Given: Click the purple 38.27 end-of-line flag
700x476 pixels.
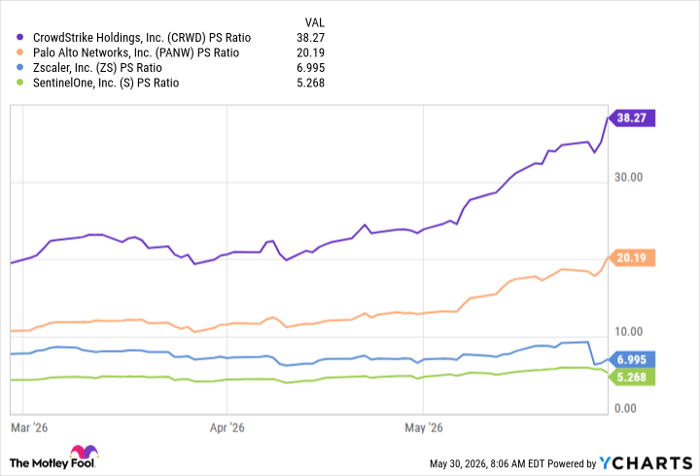Looking at the screenshot, I should (x=632, y=118).
